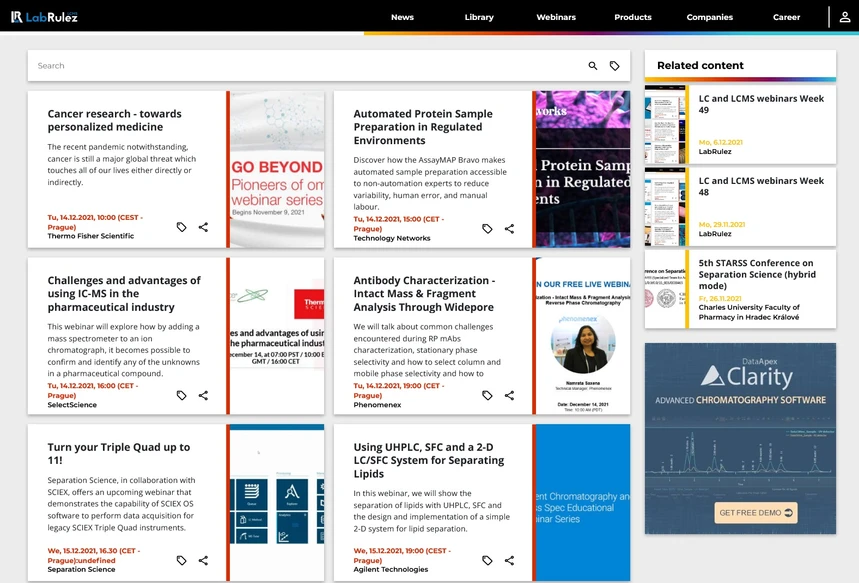859x583 pixels.
Task: Click the Phenomenex presenter thumbnail
Action: (583, 336)
